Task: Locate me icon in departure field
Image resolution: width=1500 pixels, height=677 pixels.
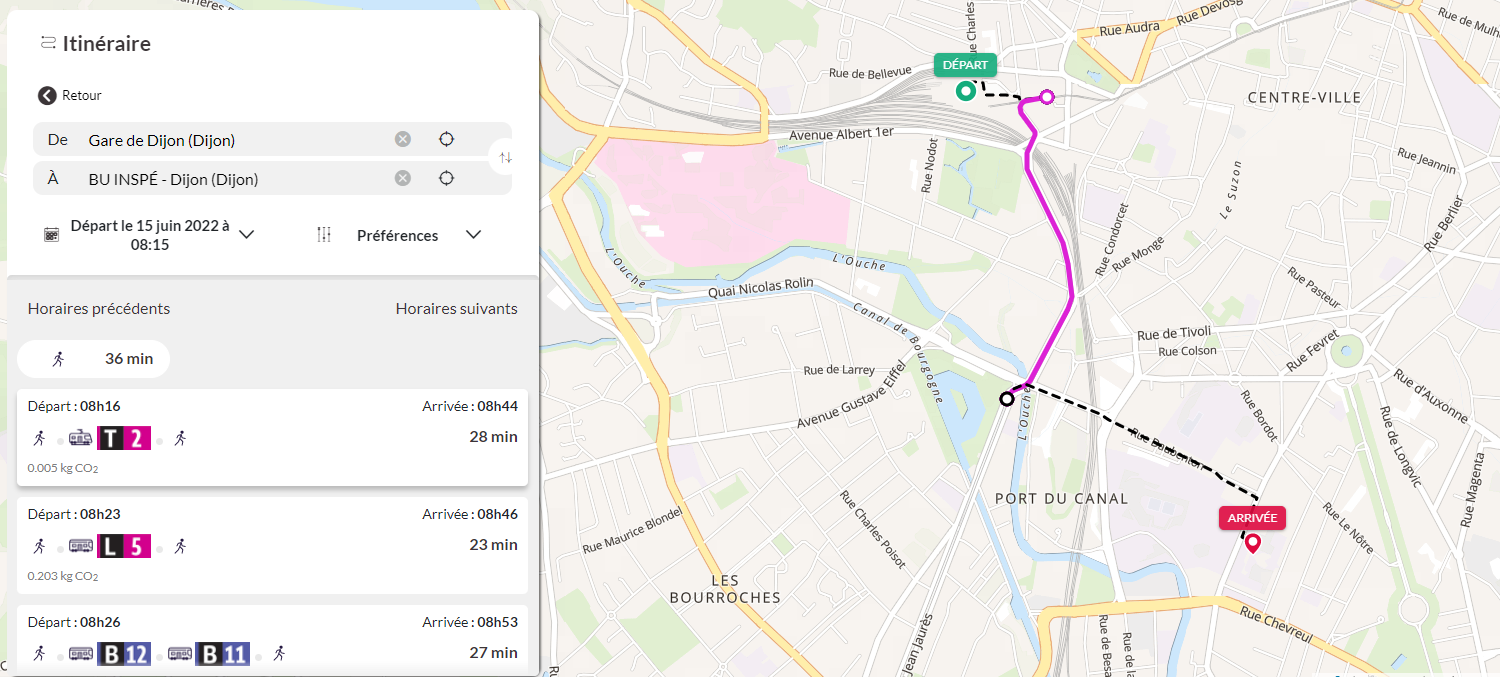Action: pyautogui.click(x=446, y=139)
